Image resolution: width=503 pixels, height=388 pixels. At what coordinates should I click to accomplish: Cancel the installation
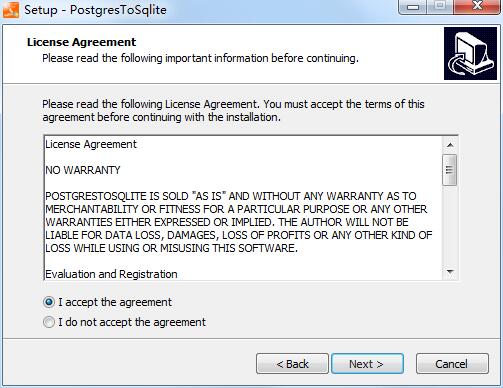[x=452, y=364]
